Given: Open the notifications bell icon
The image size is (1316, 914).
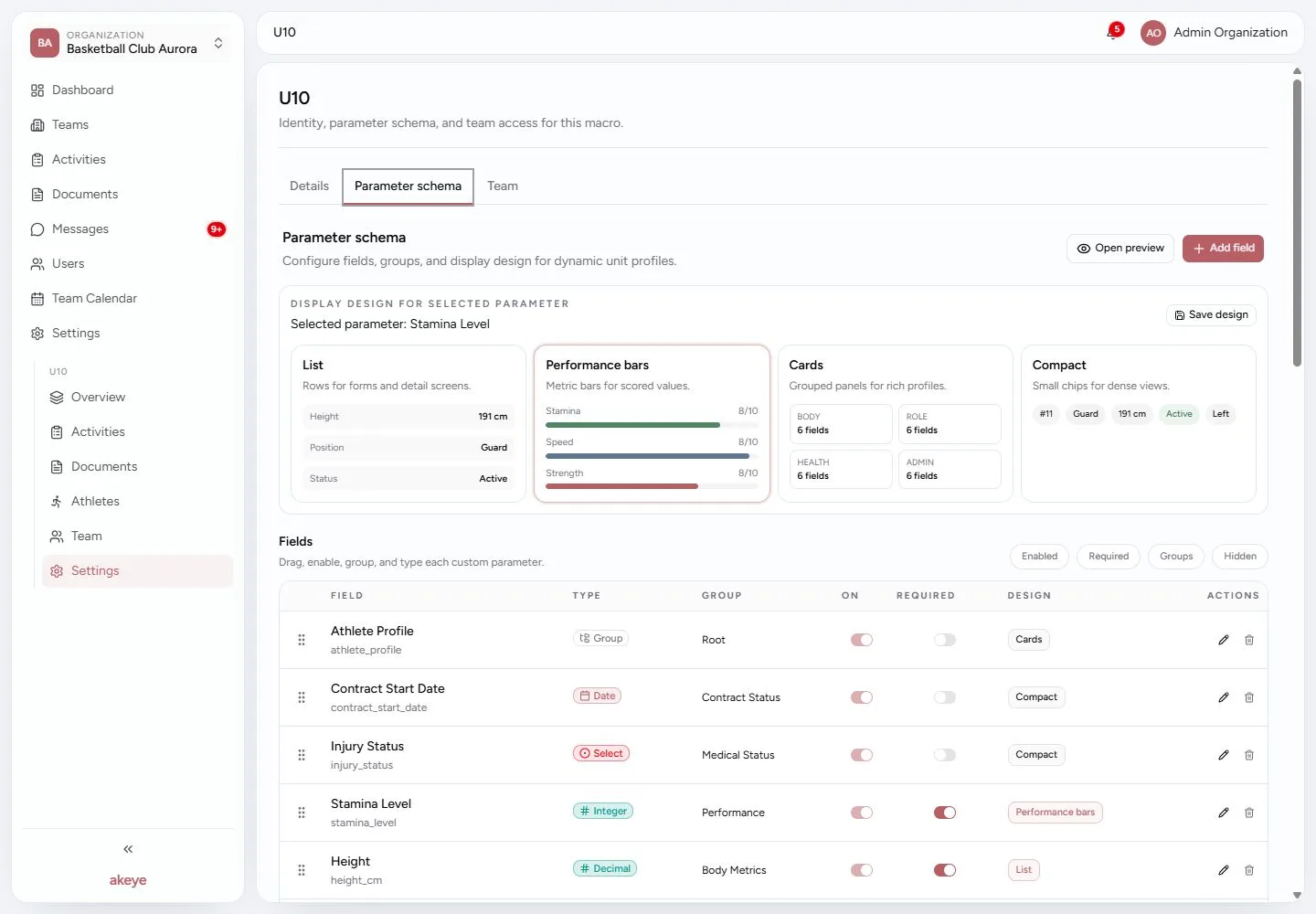Looking at the screenshot, I should pos(1113,33).
